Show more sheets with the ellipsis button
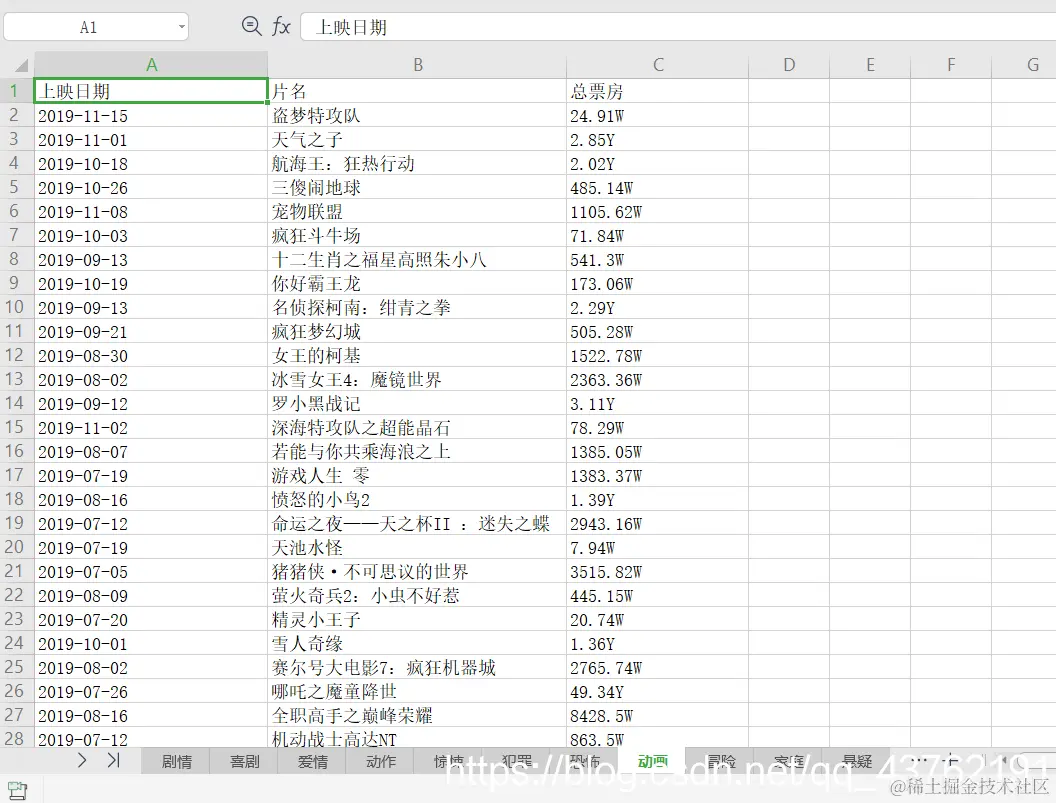Image resolution: width=1056 pixels, height=803 pixels. point(918,761)
